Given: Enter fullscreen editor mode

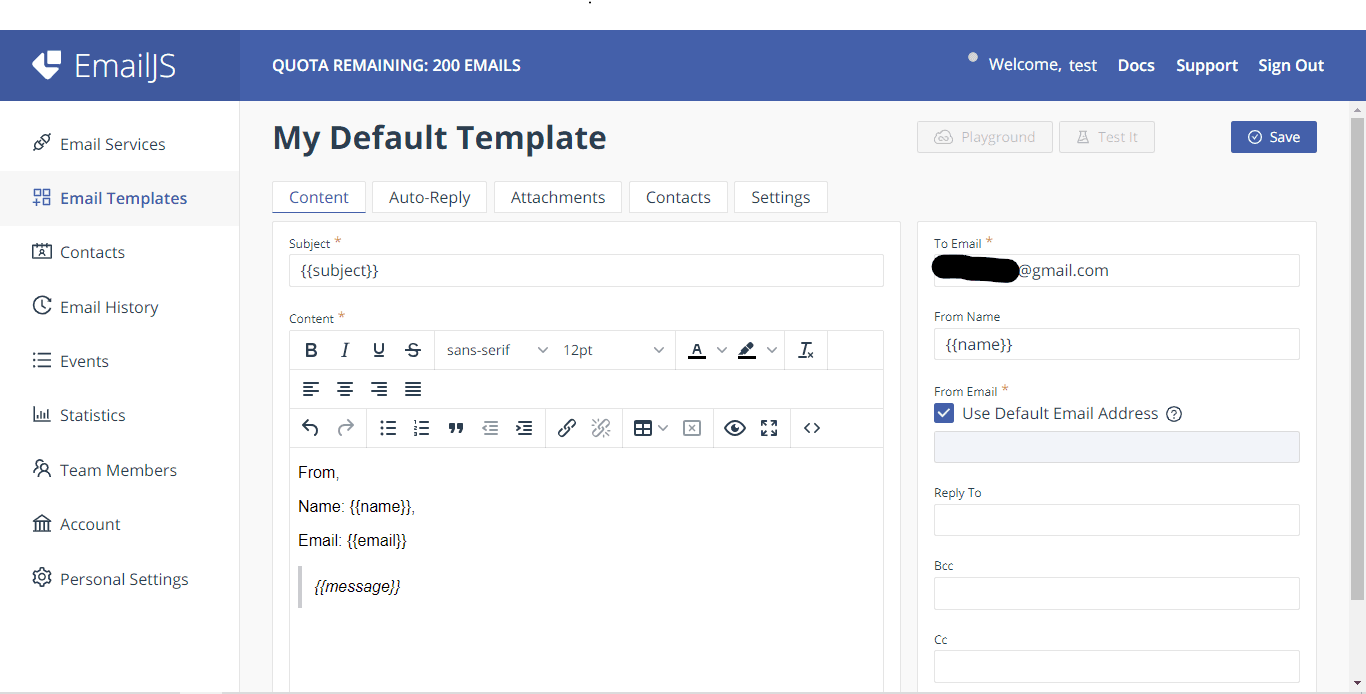Looking at the screenshot, I should coord(769,428).
